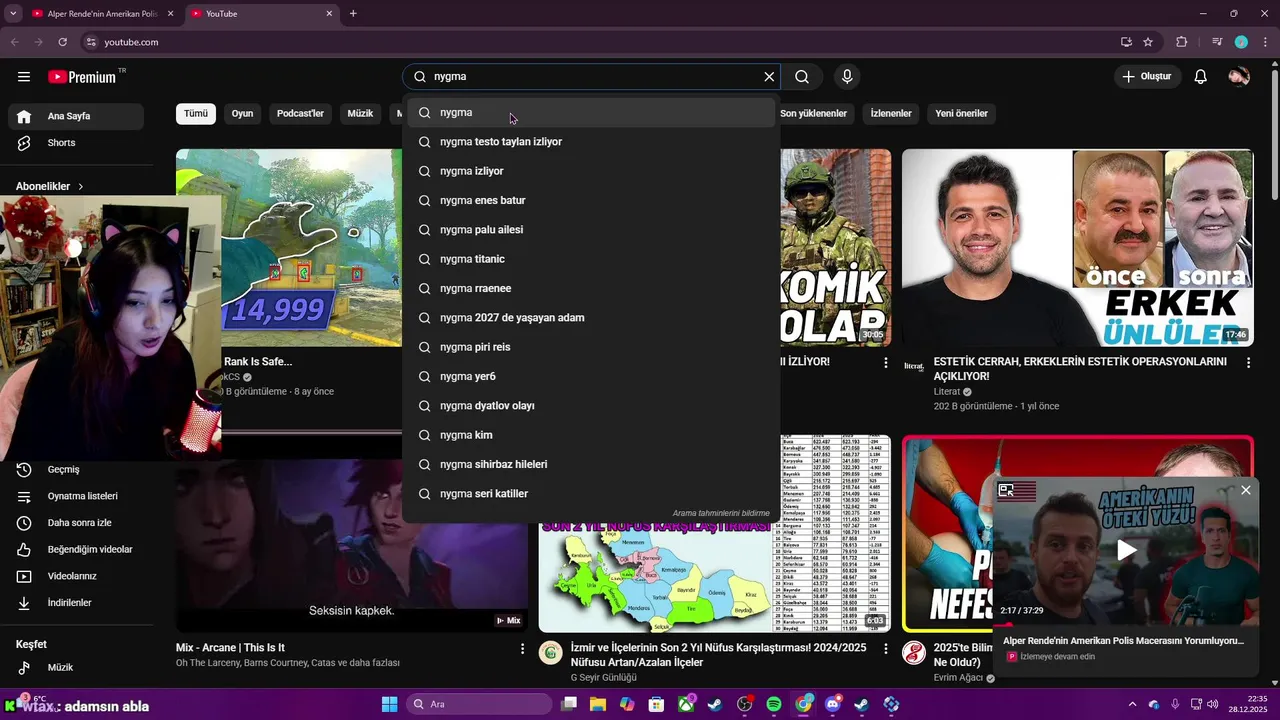The width and height of the screenshot is (1280, 720).
Task: Open Videolarınız in sidebar
Action: 76,576
